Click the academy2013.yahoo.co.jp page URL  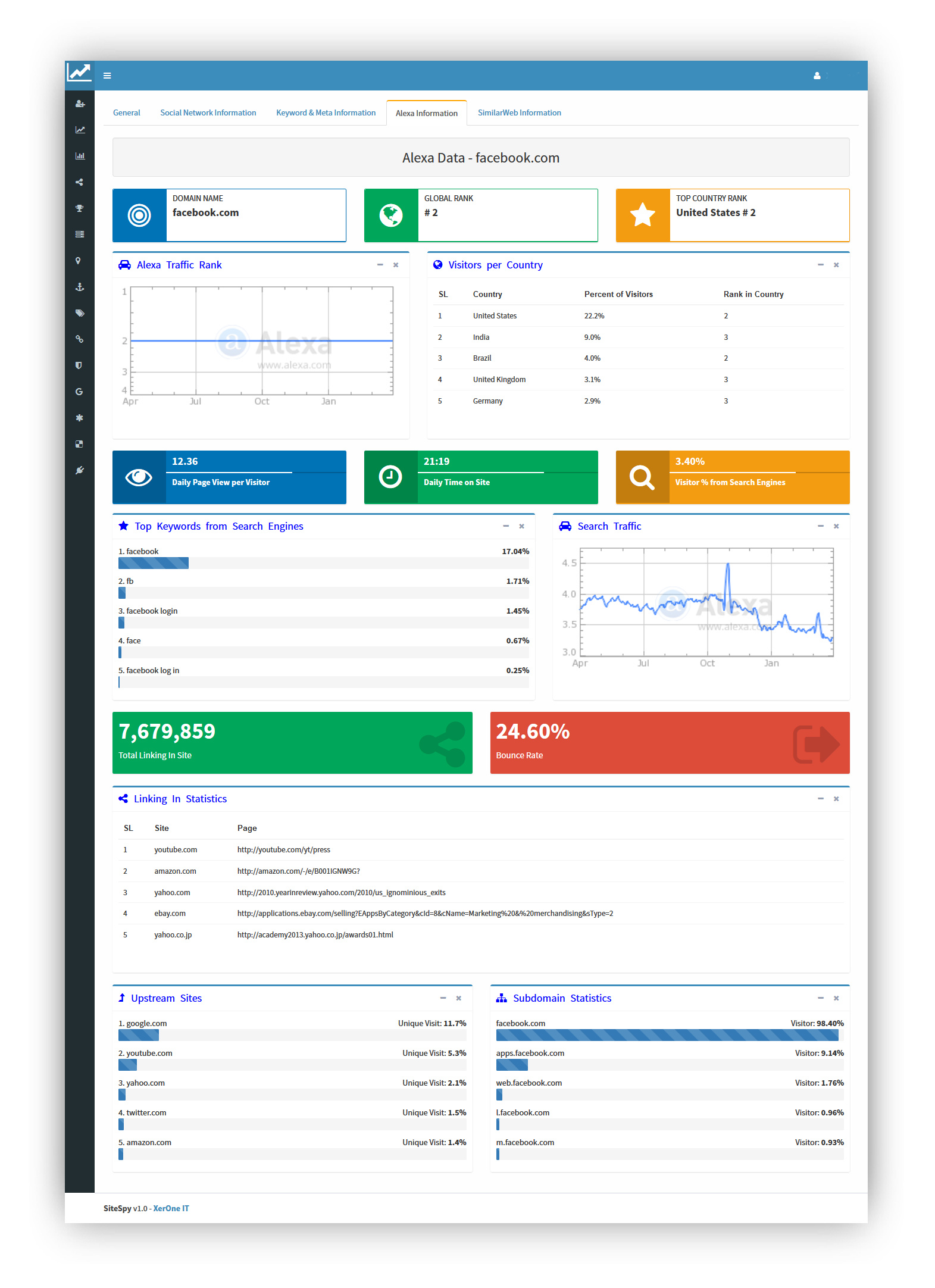pos(315,935)
